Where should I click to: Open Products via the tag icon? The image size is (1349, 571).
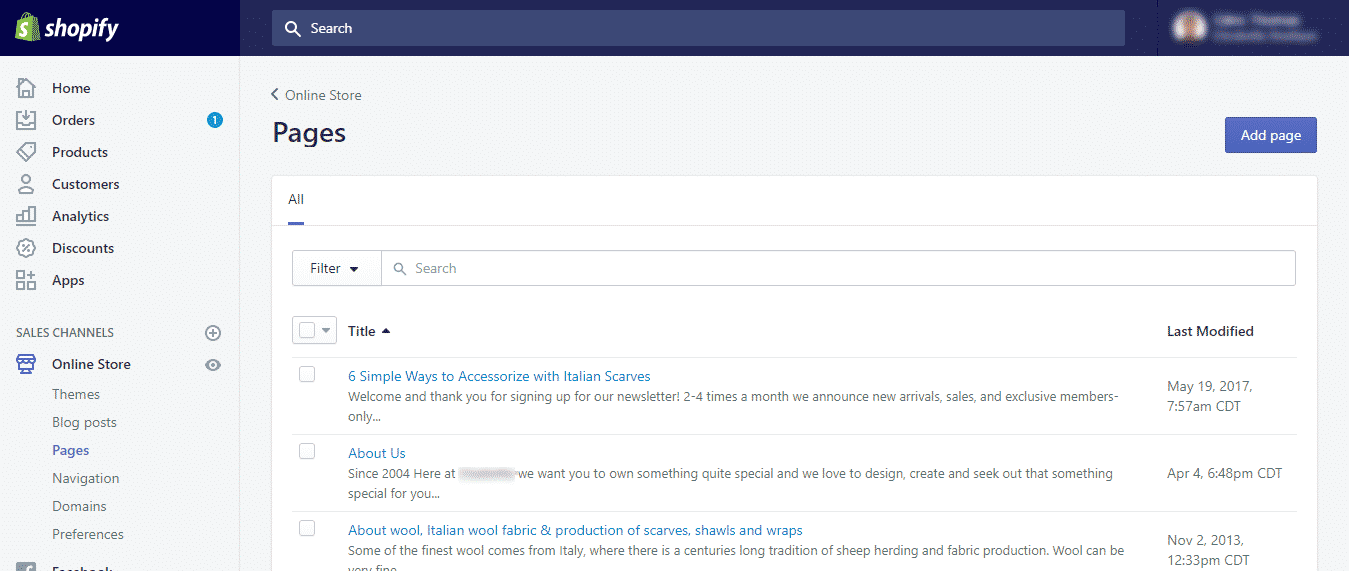(x=26, y=152)
